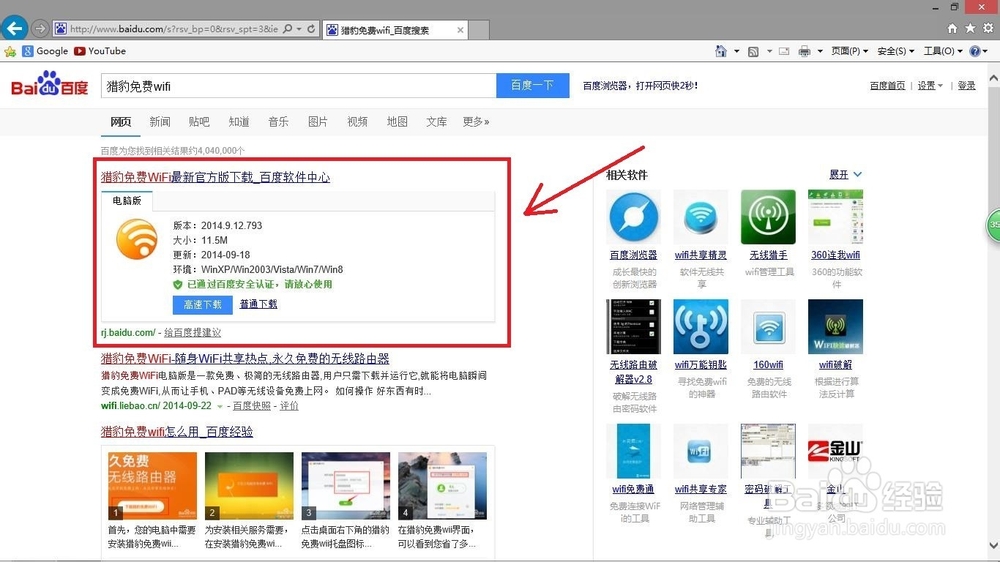Click 登录 link in header
The height and width of the screenshot is (562, 1000).
(x=966, y=85)
